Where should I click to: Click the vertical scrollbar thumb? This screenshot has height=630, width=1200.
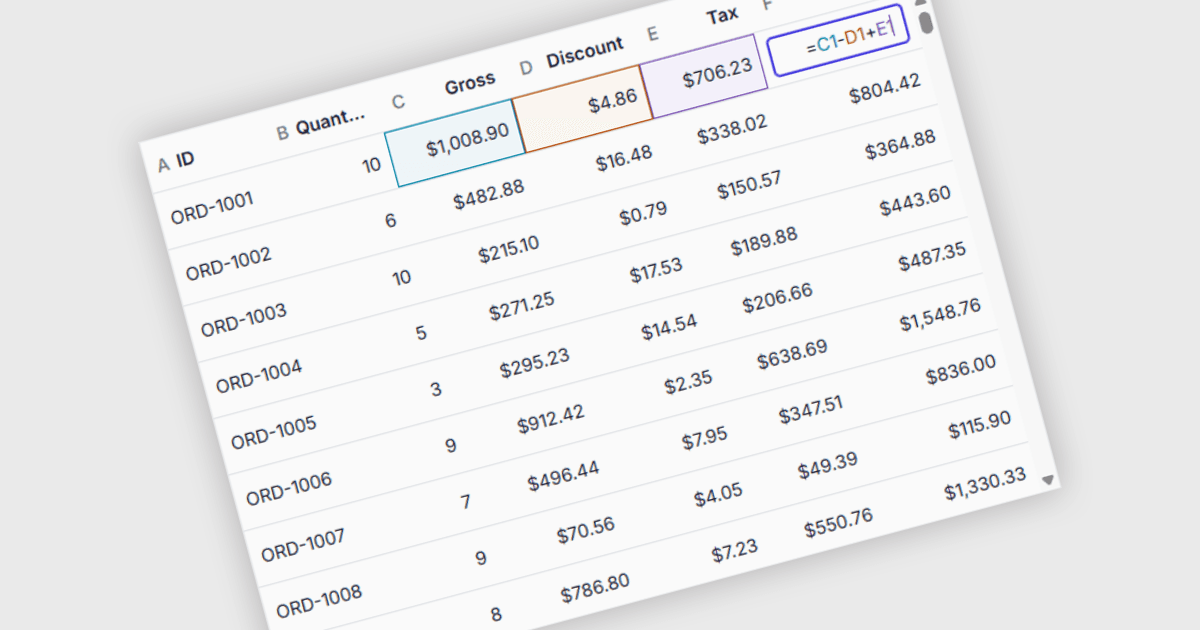(x=926, y=22)
